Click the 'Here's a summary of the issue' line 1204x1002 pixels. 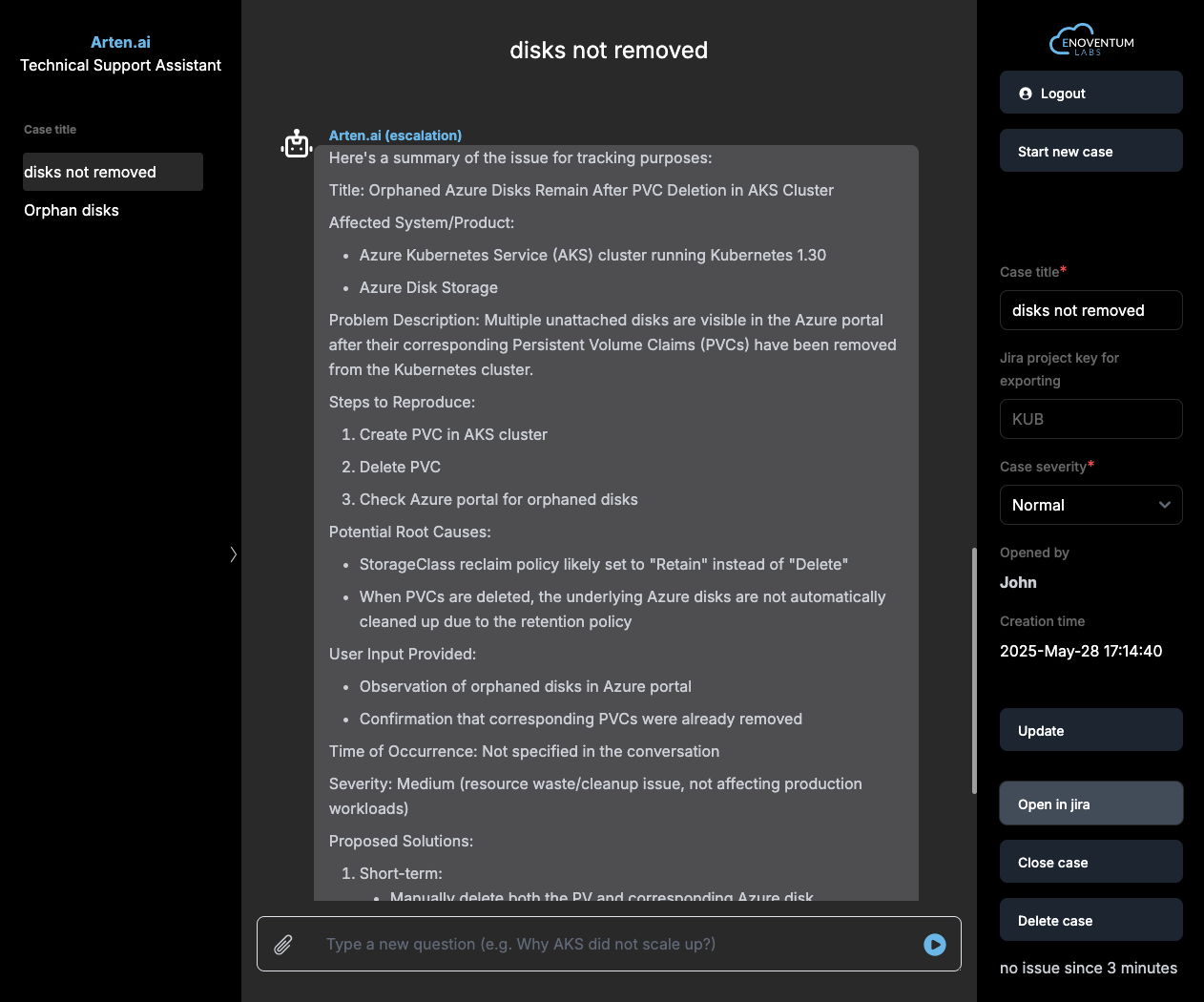(520, 157)
